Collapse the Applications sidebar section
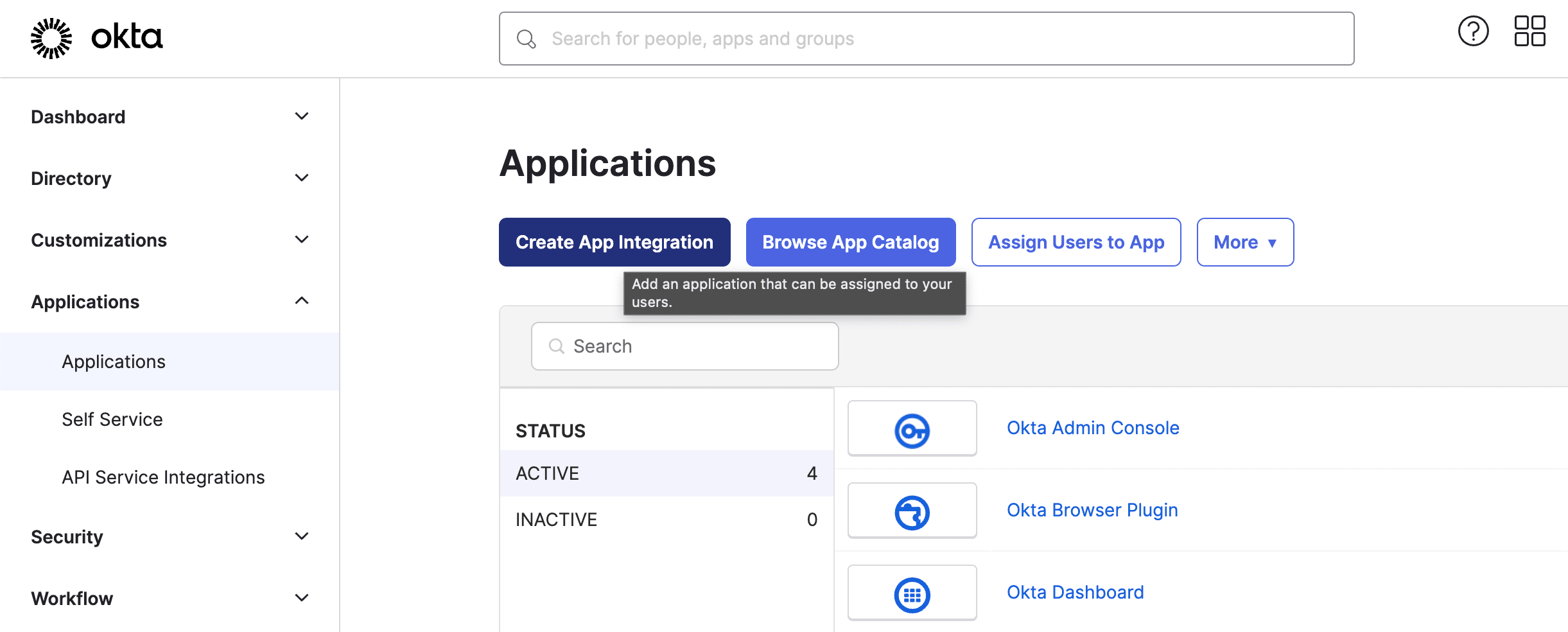1568x632 pixels. 301,301
